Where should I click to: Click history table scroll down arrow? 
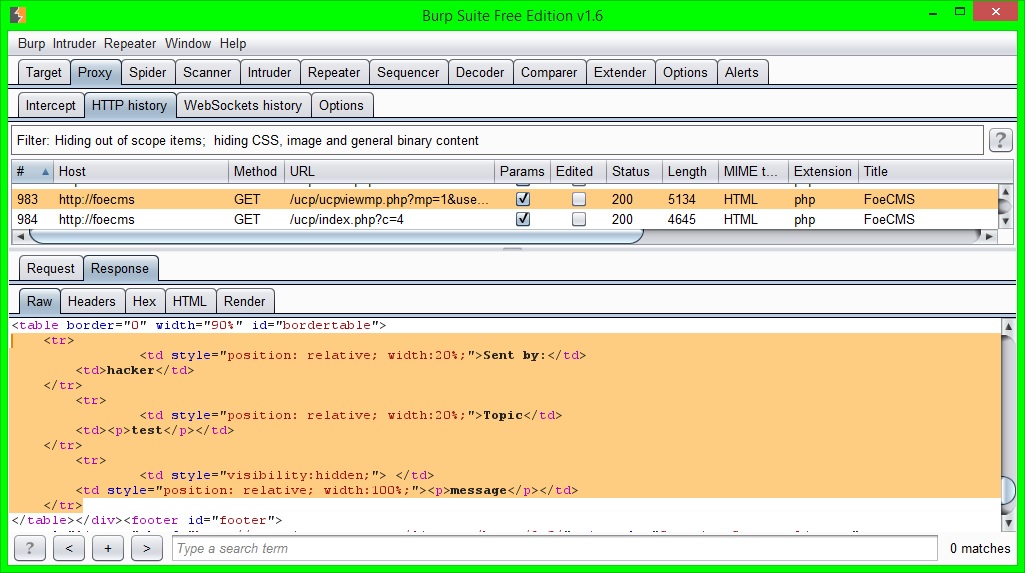tap(1006, 221)
